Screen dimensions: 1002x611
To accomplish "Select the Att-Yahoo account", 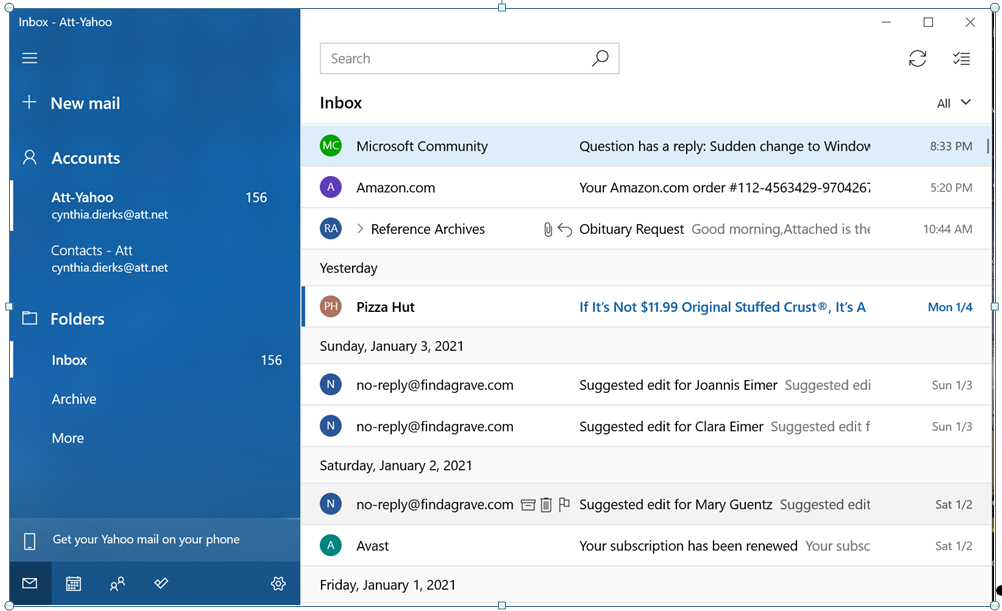I will pyautogui.click(x=155, y=205).
